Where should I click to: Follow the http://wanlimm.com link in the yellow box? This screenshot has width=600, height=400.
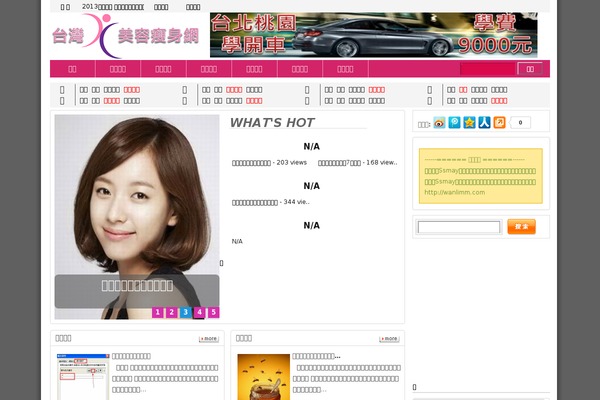coord(455,193)
